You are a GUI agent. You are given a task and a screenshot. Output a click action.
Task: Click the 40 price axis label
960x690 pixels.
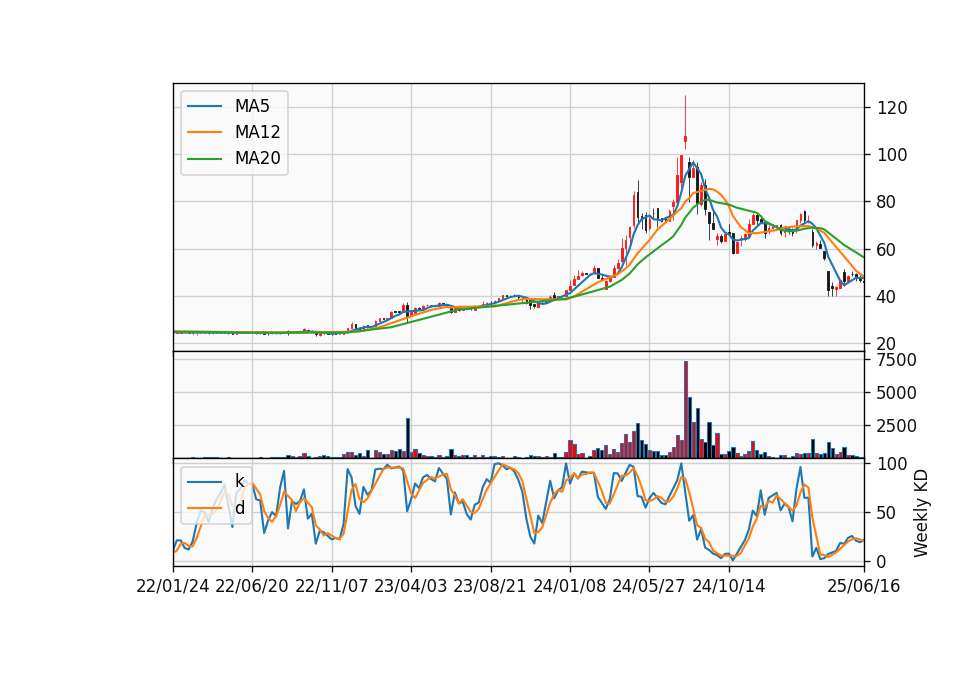tap(887, 297)
